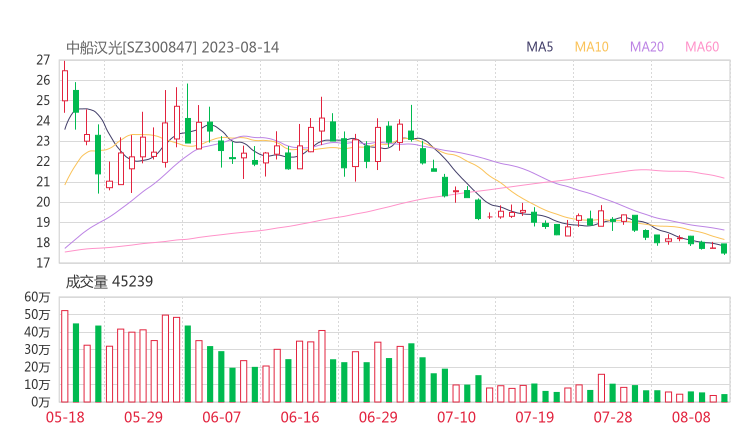Click the 06-07 date axis label
The image size is (740, 440).
pos(221,417)
